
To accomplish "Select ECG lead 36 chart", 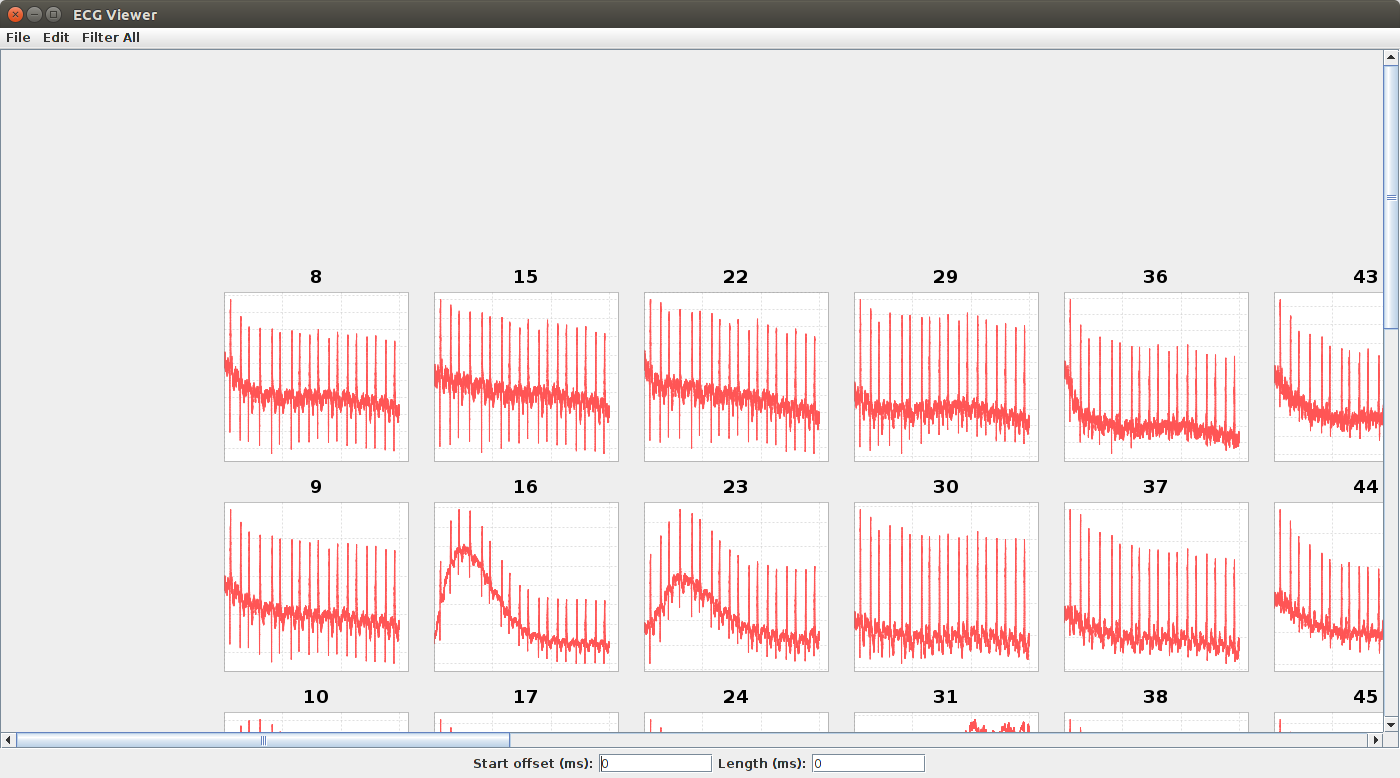I will click(x=1156, y=377).
